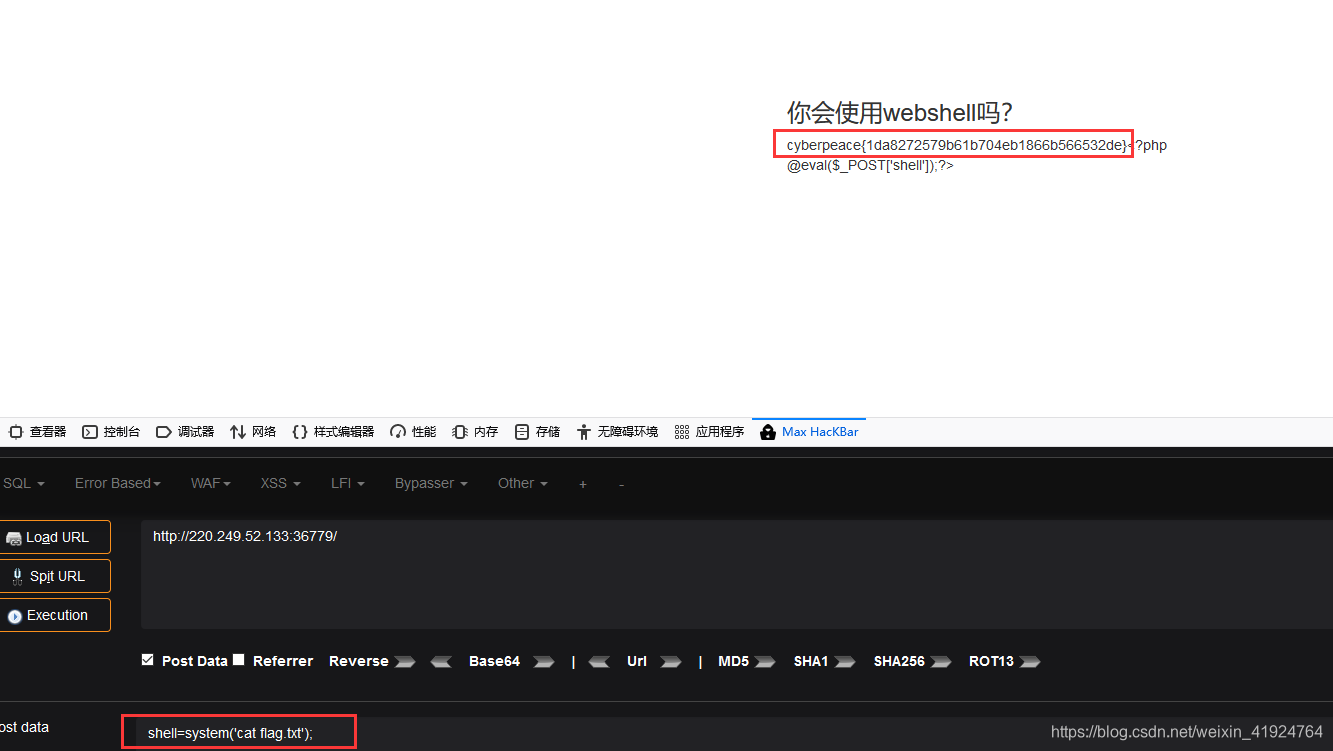Viewport: 1333px width, 751px height.
Task: Open the Application (应用程序) tab
Action: (x=709, y=432)
